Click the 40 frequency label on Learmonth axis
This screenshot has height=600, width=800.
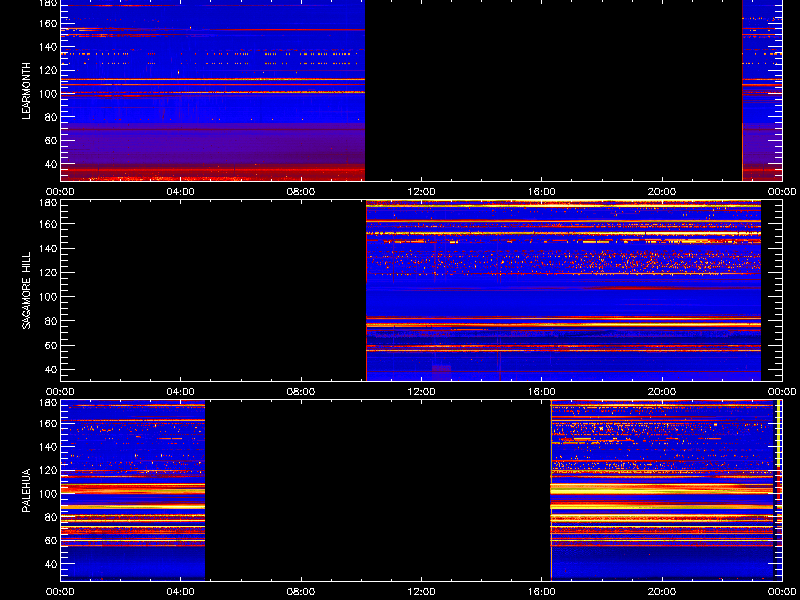click(x=53, y=164)
